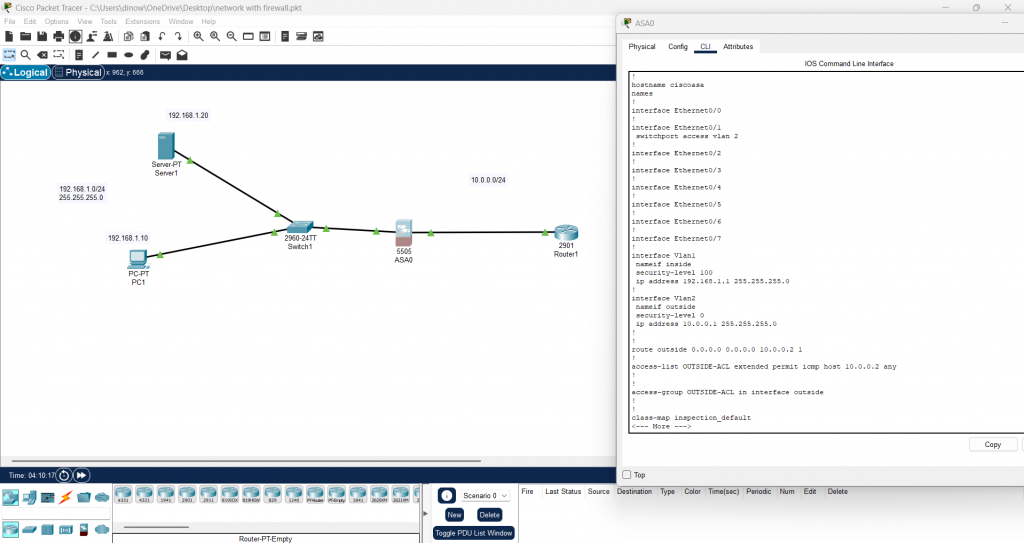Open the Extensions menu
The image size is (1024, 543).
click(142, 21)
